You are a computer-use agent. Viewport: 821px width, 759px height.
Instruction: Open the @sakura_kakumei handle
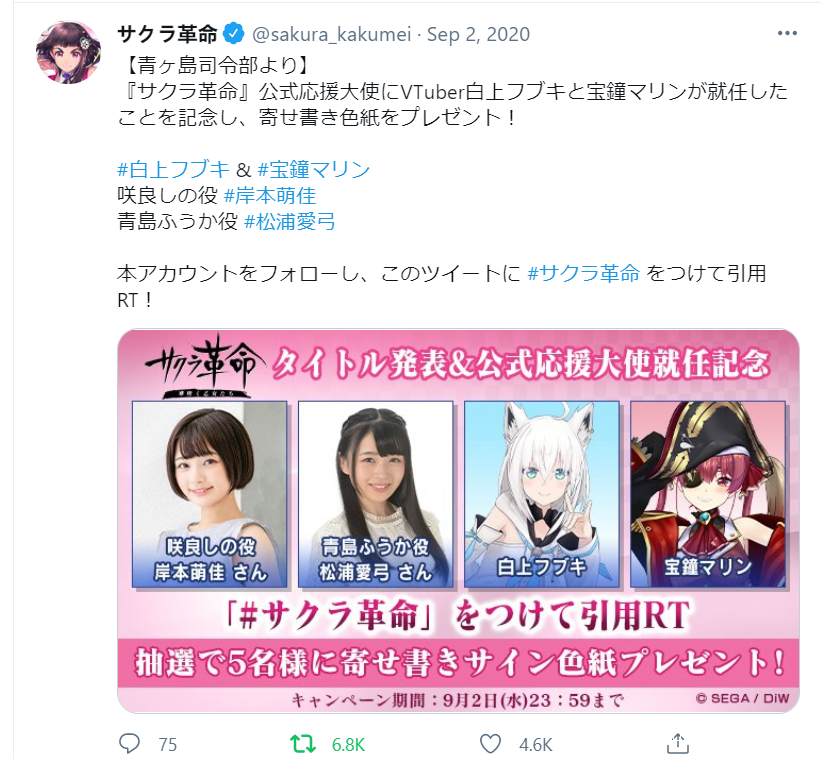tap(331, 34)
